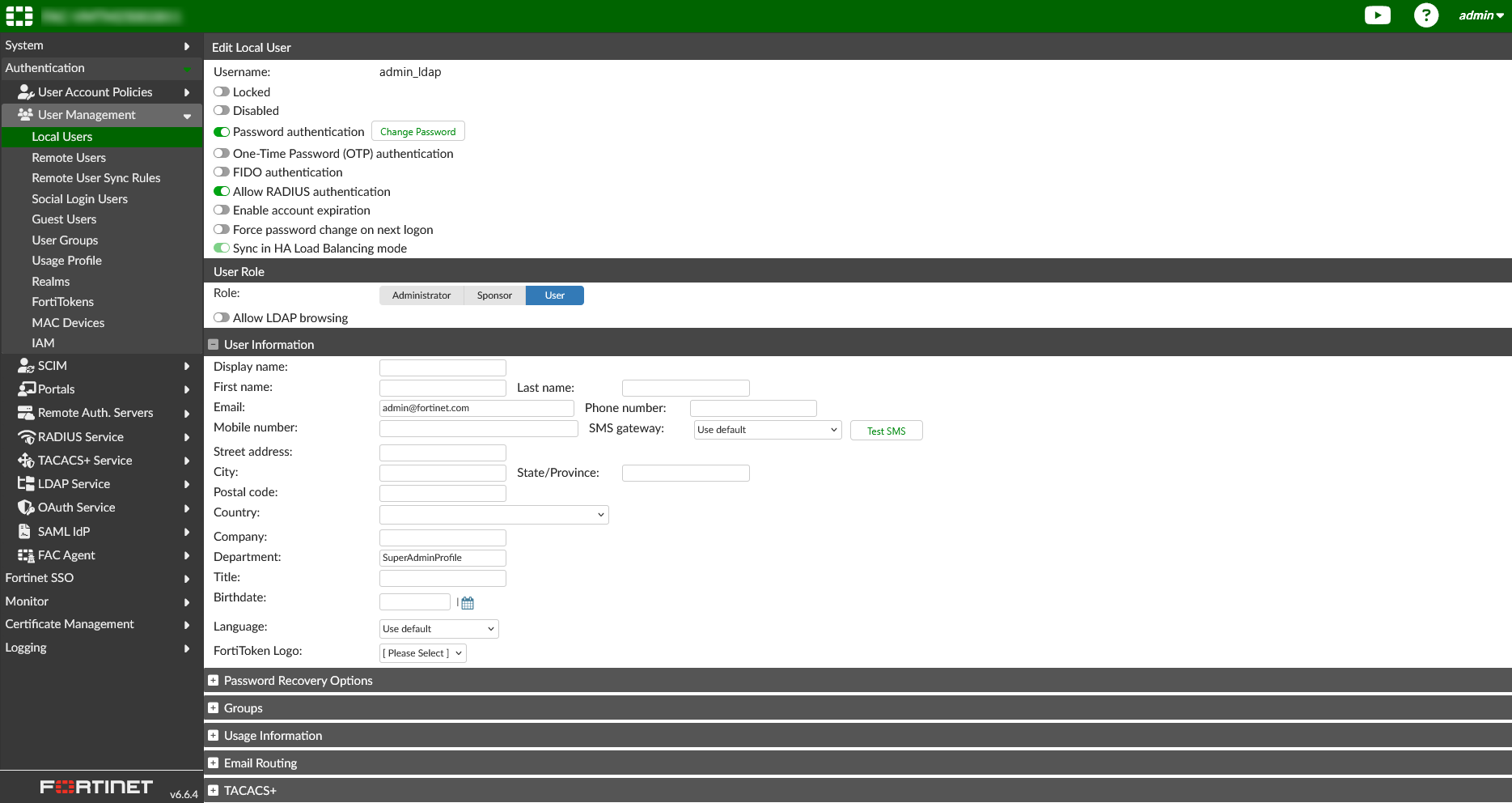The width and height of the screenshot is (1512, 803).
Task: Click the FAC Agent icon
Action: tap(26, 555)
